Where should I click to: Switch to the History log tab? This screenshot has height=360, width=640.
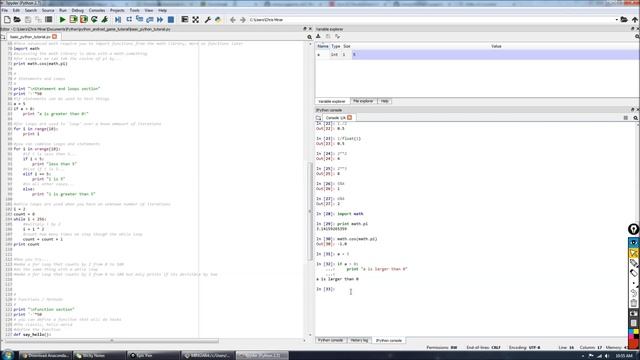[x=359, y=340]
